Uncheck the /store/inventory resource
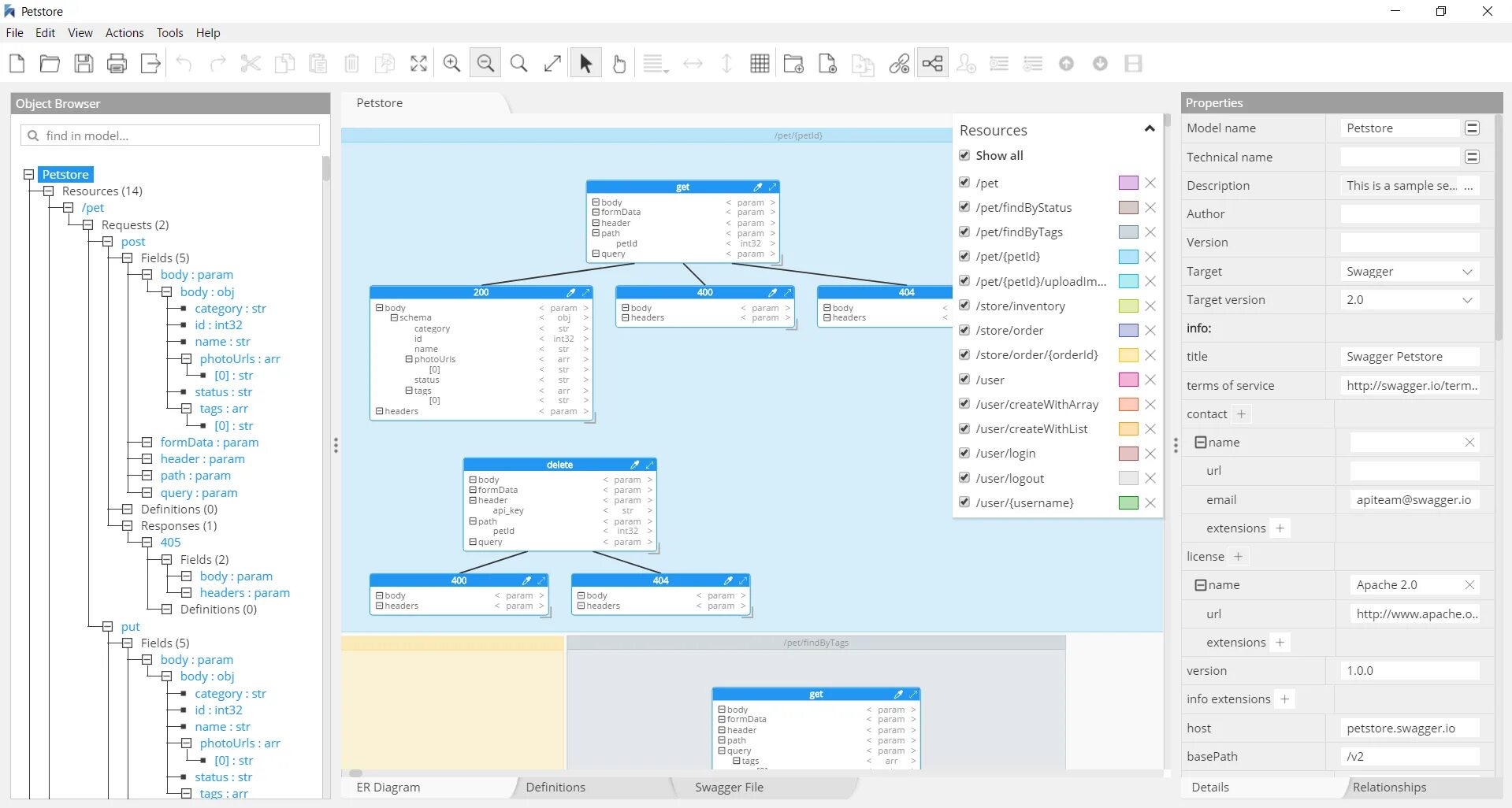The height and width of the screenshot is (808, 1512). [x=964, y=306]
